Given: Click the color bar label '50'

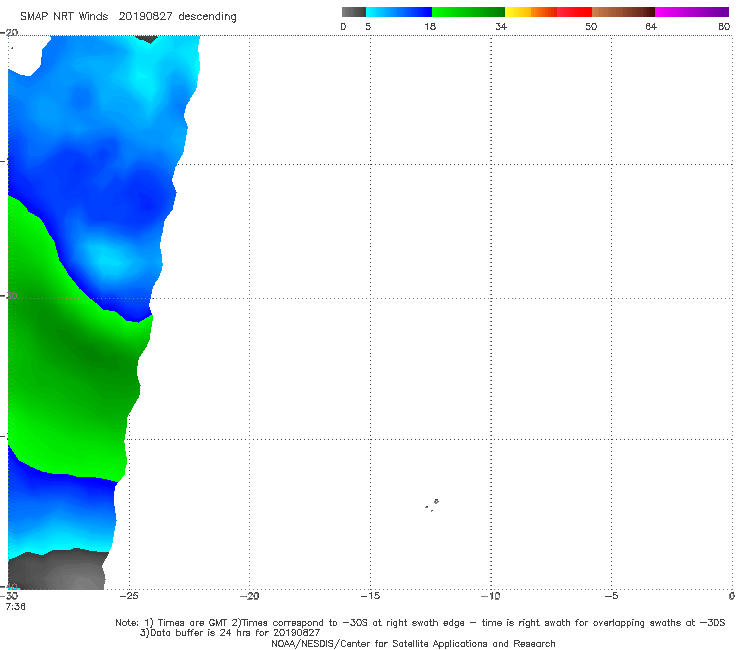Looking at the screenshot, I should point(591,27).
